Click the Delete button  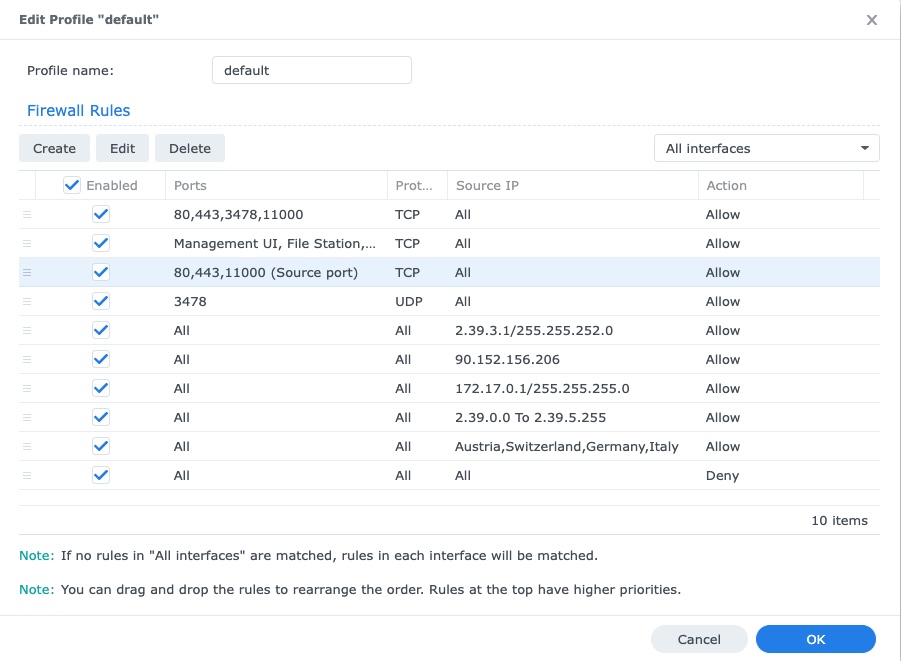[189, 147]
